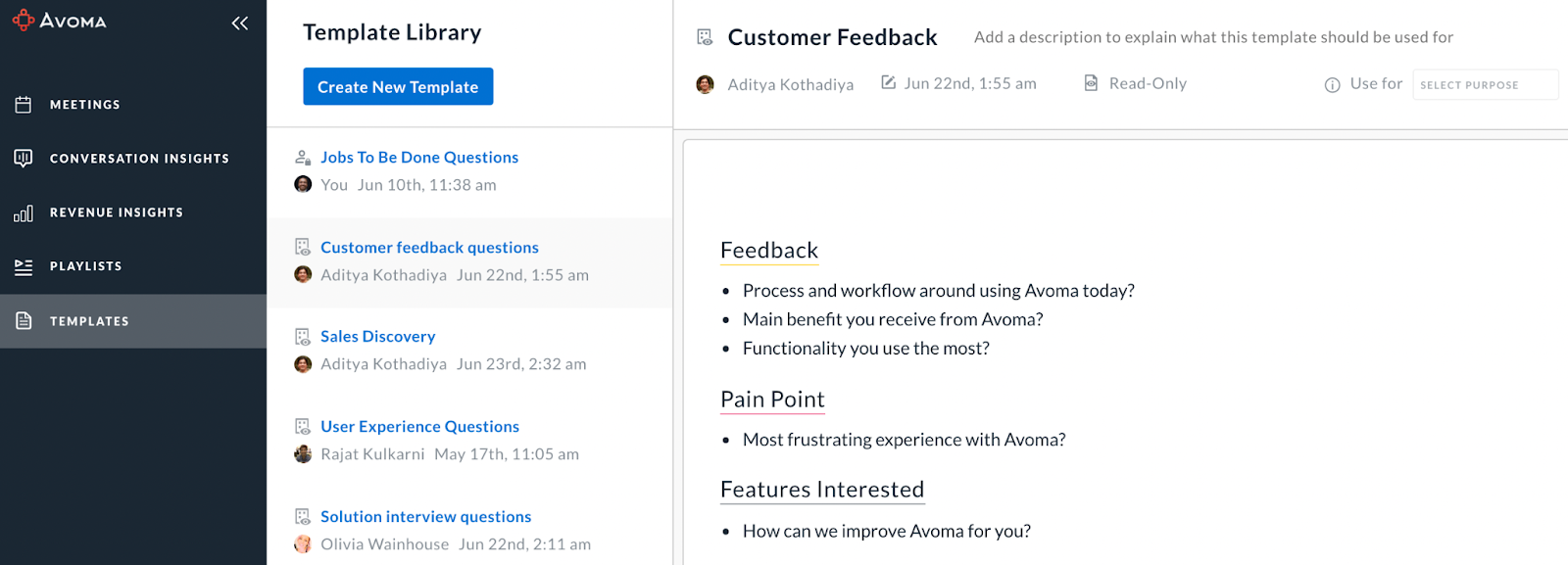Click Aditya Kothadiya's avatar in the header

pyautogui.click(x=705, y=84)
